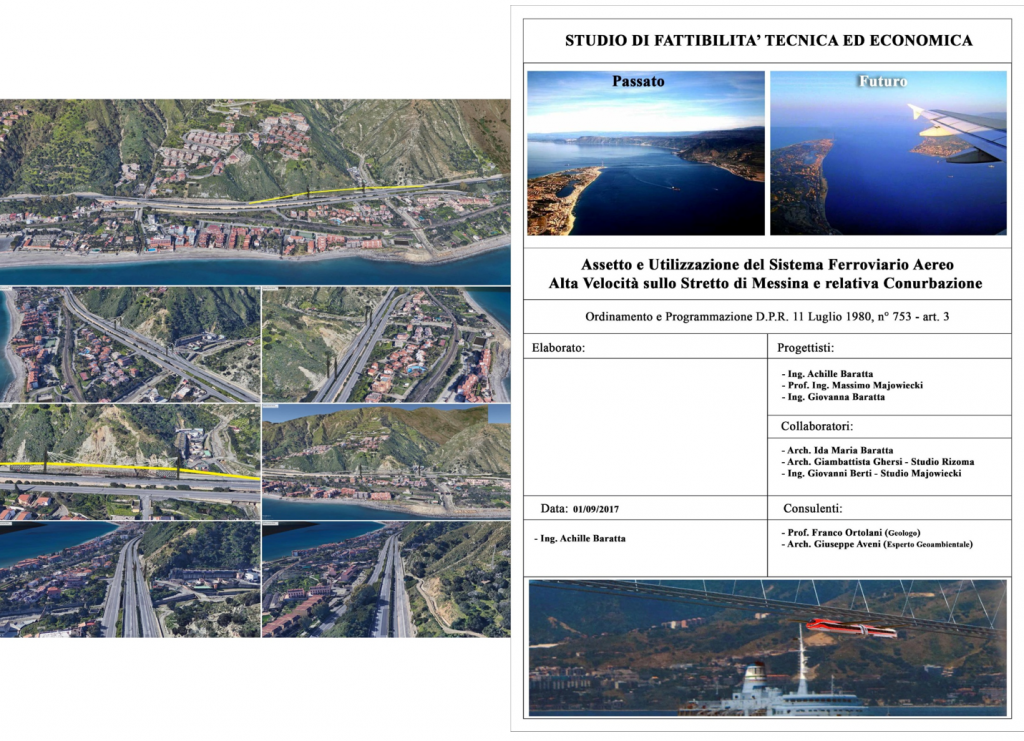Click Prof. Ing. Massimo Majowiecki name
The width and height of the screenshot is (1024, 741).
(x=852, y=385)
